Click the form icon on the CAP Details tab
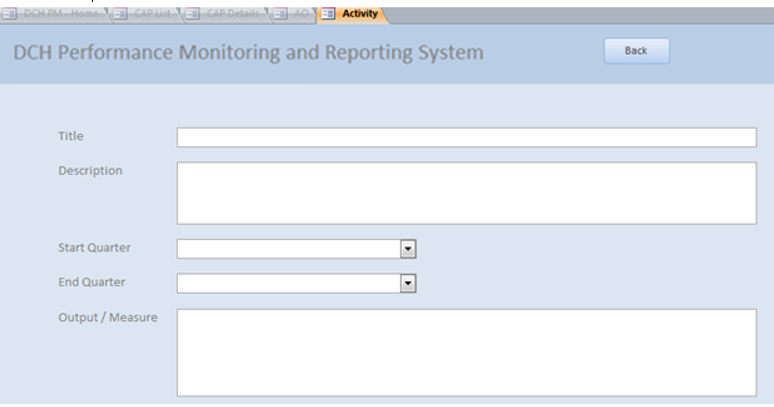Screen dimensions: 774x407 [x=192, y=14]
